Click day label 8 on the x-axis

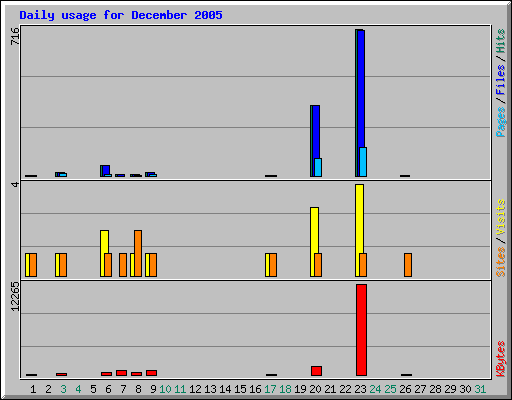pos(138,389)
